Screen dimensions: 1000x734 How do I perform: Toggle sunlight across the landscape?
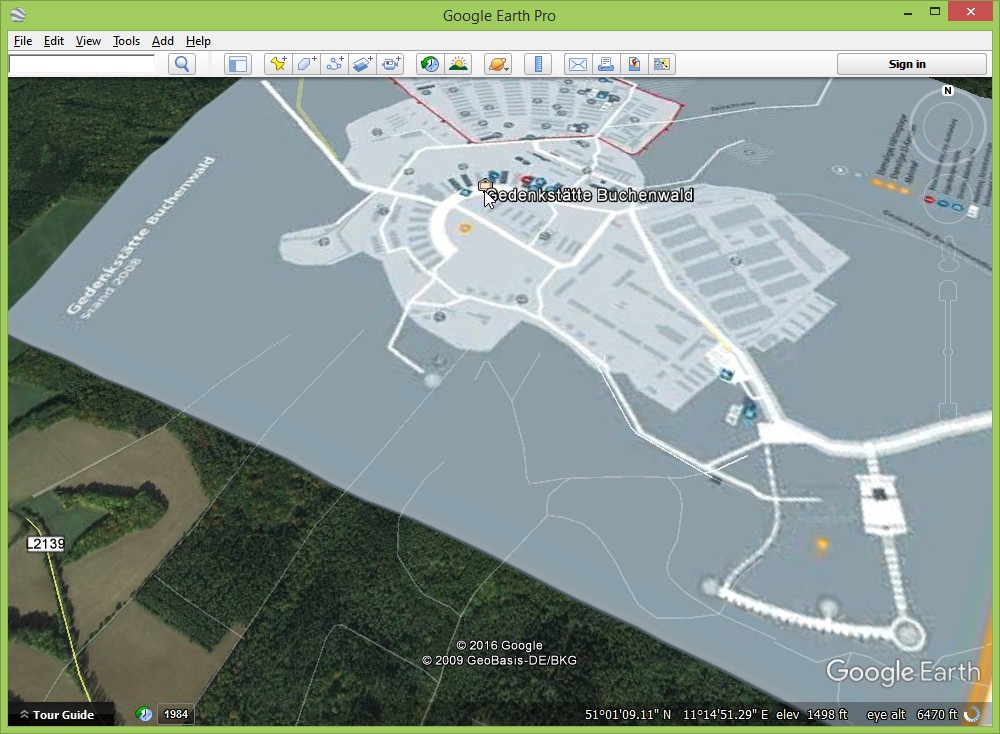tap(458, 64)
